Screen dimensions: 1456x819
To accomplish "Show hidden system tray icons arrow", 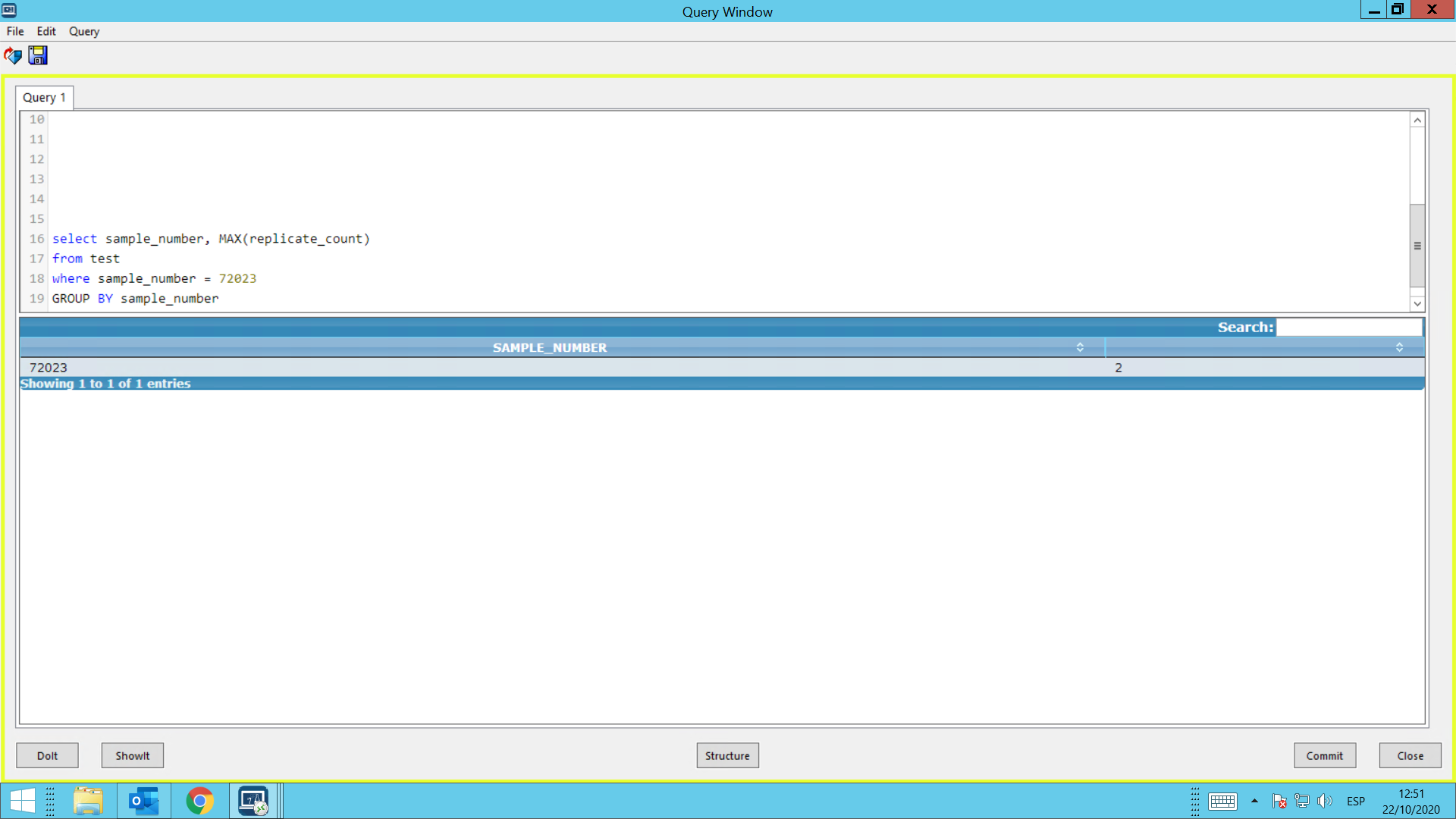I will tap(1254, 801).
